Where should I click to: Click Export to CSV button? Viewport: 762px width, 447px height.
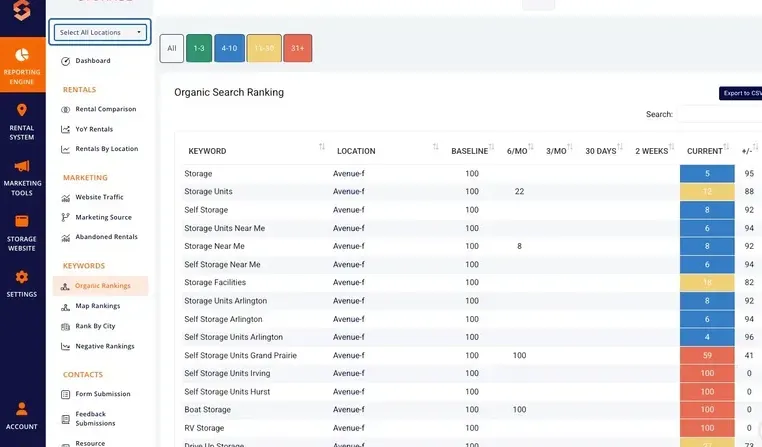741,93
